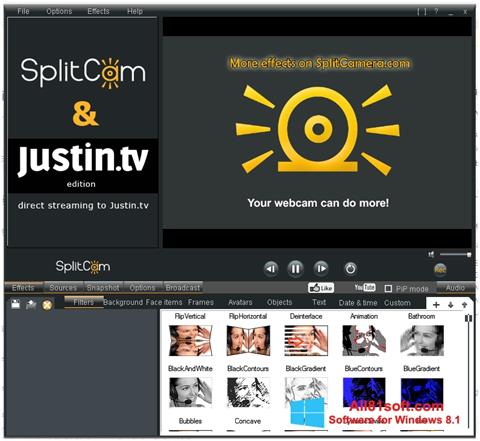Enable the PiP mode checkbox
The height and width of the screenshot is (441, 480).
[x=388, y=289]
